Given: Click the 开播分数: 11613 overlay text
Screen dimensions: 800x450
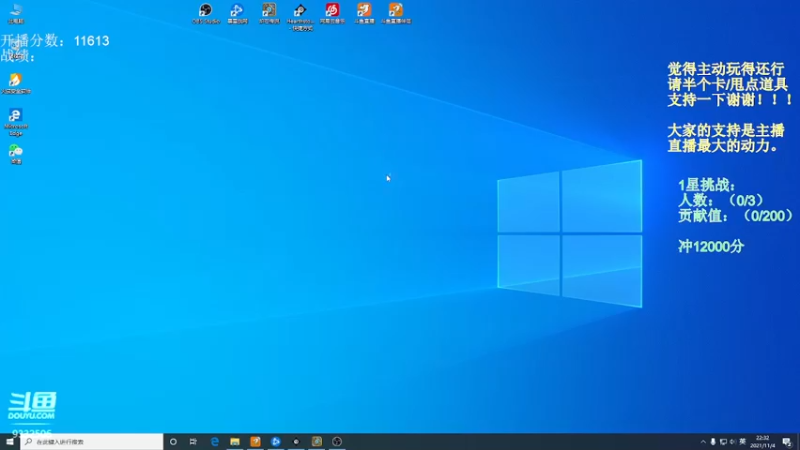Looking at the screenshot, I should pyautogui.click(x=55, y=41).
